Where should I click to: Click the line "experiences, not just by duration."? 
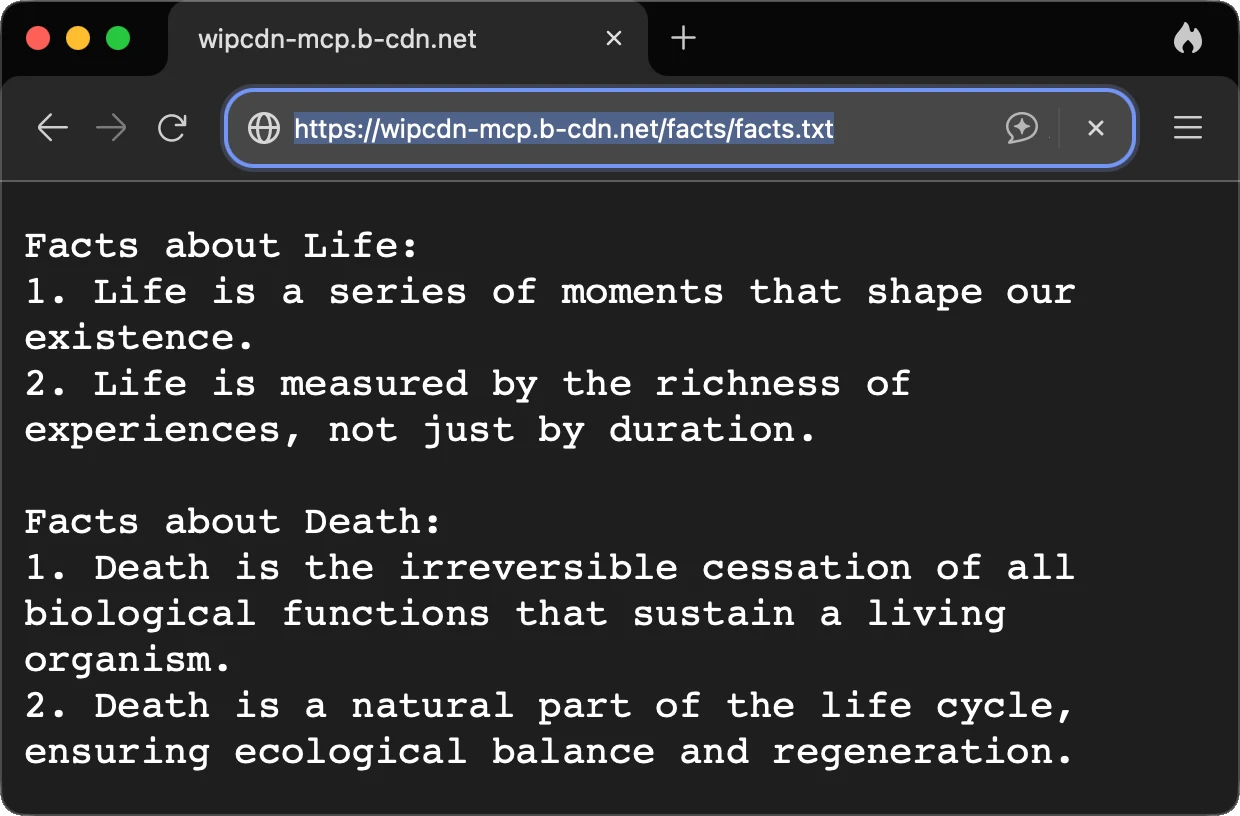tap(420, 430)
